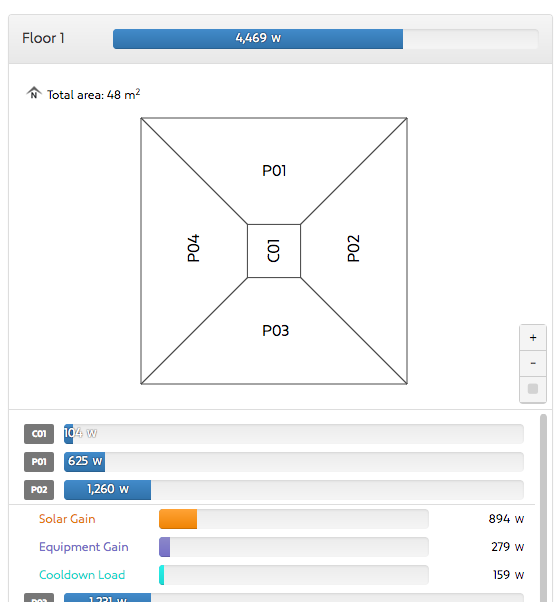Click the reset view square button
This screenshot has width=556, height=602.
click(533, 389)
